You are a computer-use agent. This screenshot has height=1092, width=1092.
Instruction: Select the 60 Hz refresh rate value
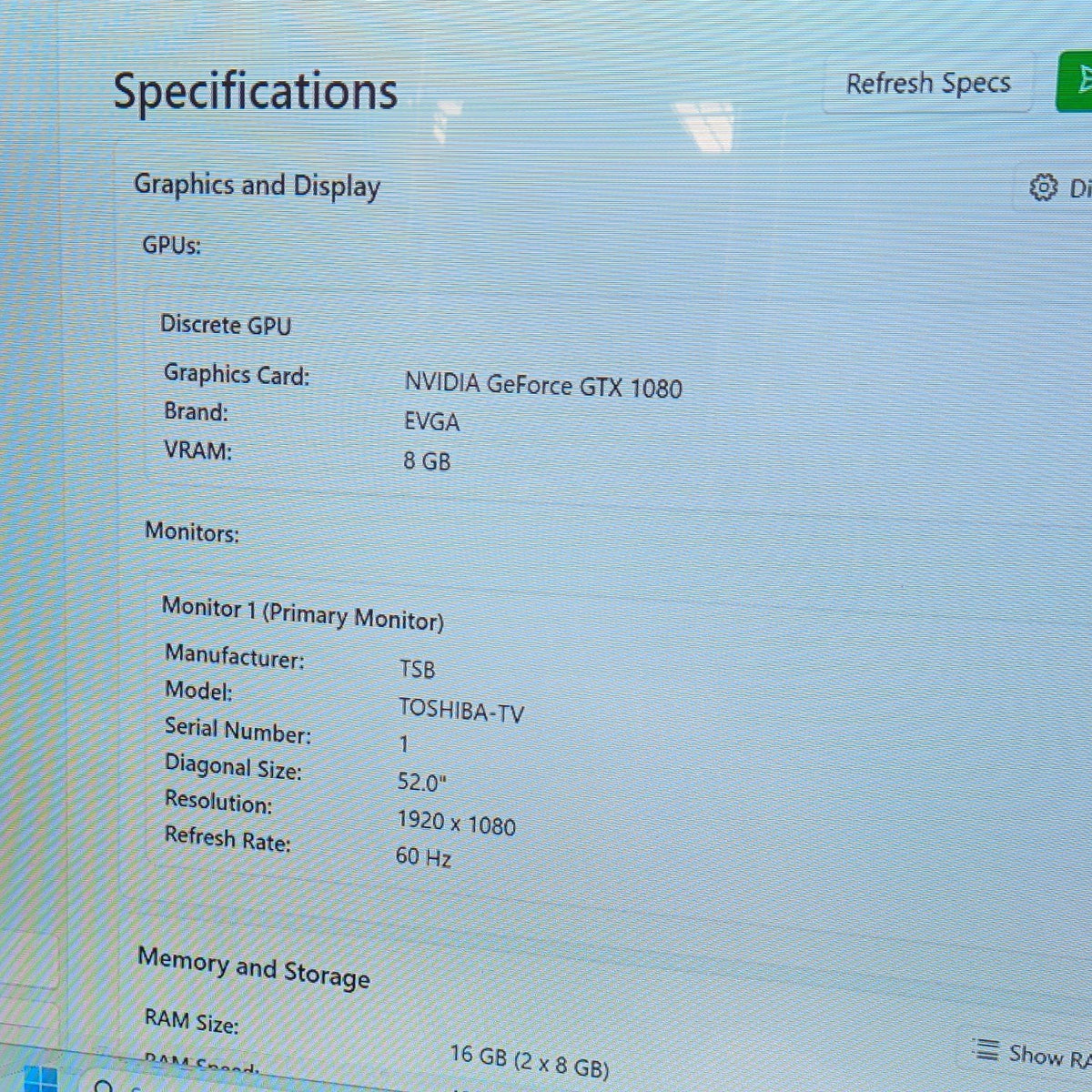423,856
